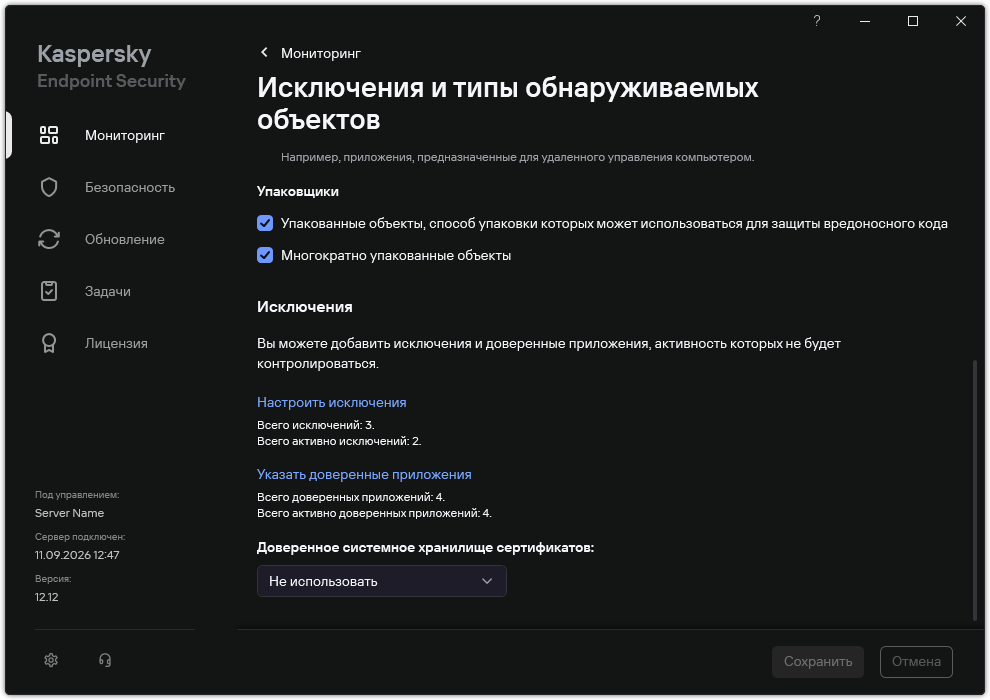Click 'Всего активно доверенных приложений: 4.' text
Image resolution: width=990 pixels, height=700 pixels.
coord(374,513)
